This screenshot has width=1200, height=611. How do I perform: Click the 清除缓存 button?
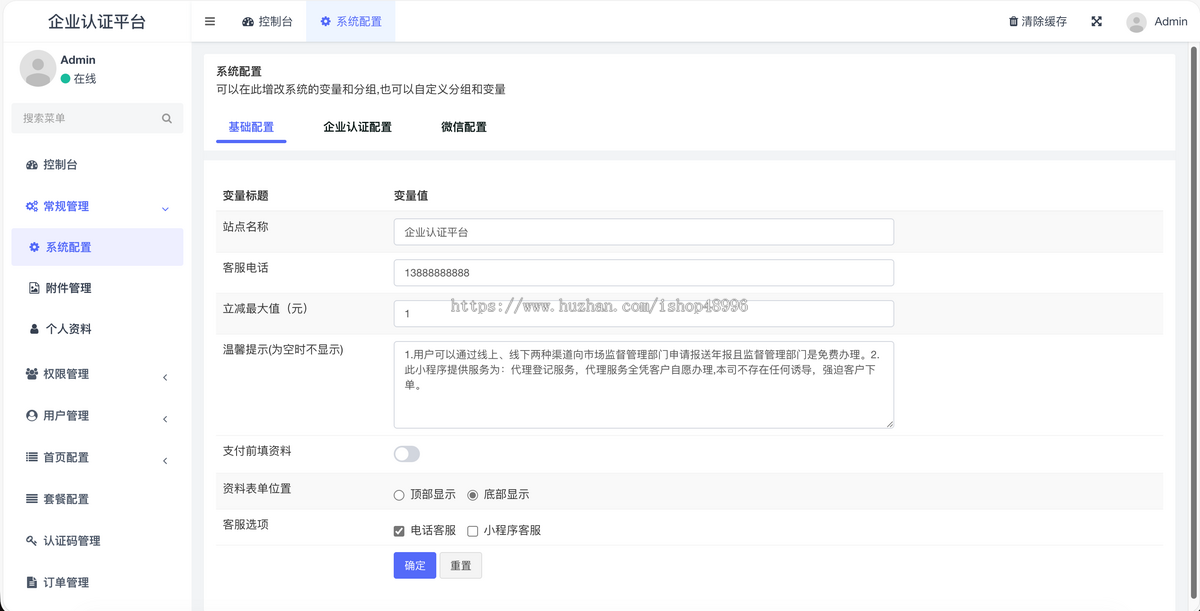coord(1037,21)
